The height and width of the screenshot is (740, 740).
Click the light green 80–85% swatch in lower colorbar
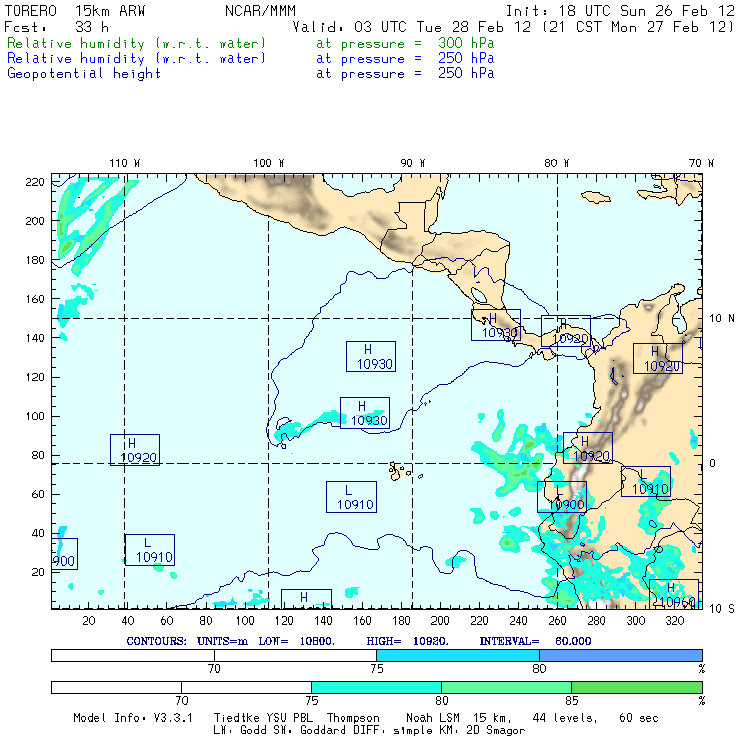coord(506,687)
